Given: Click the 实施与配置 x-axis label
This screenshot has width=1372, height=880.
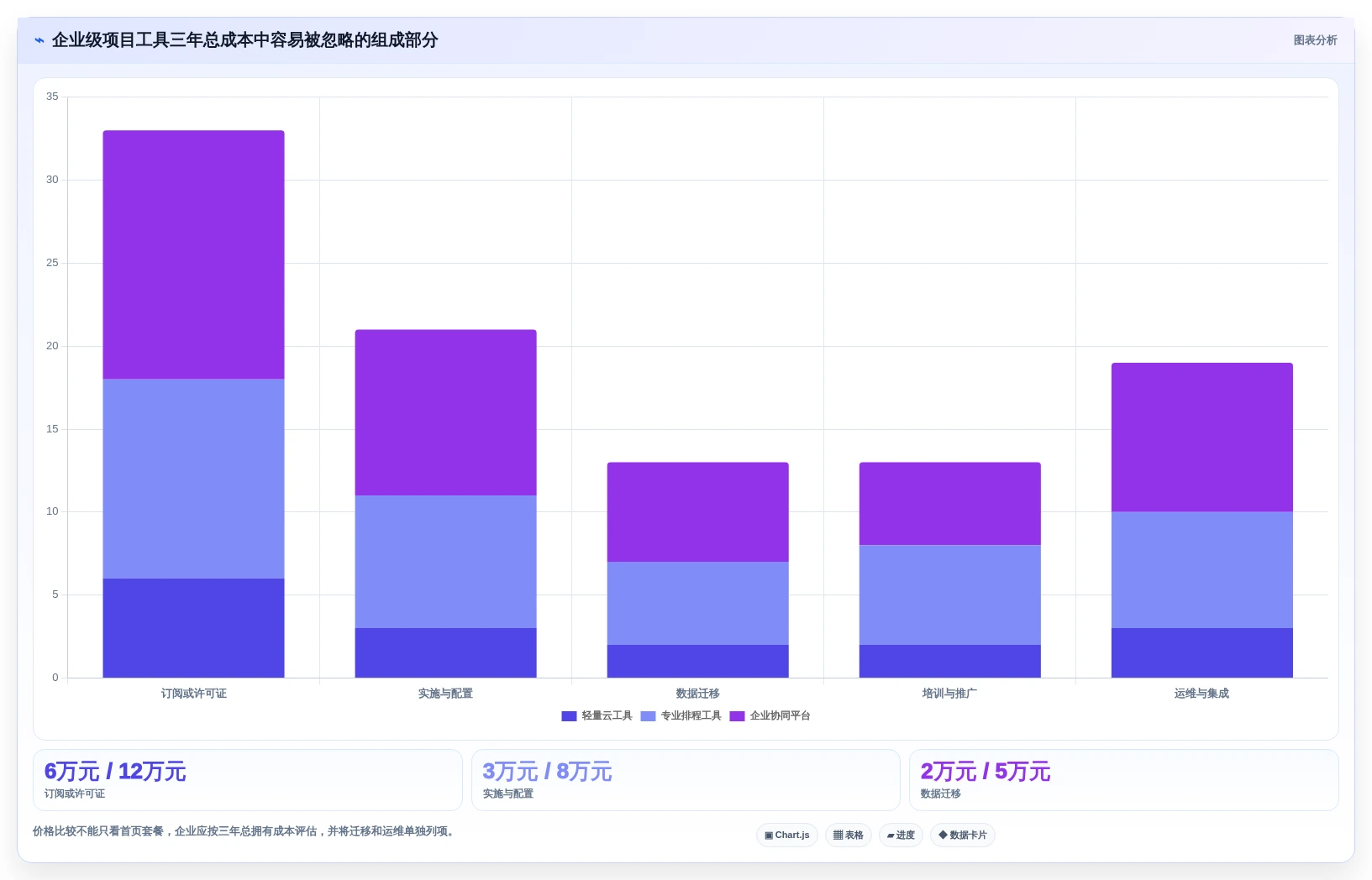Looking at the screenshot, I should click(445, 694).
